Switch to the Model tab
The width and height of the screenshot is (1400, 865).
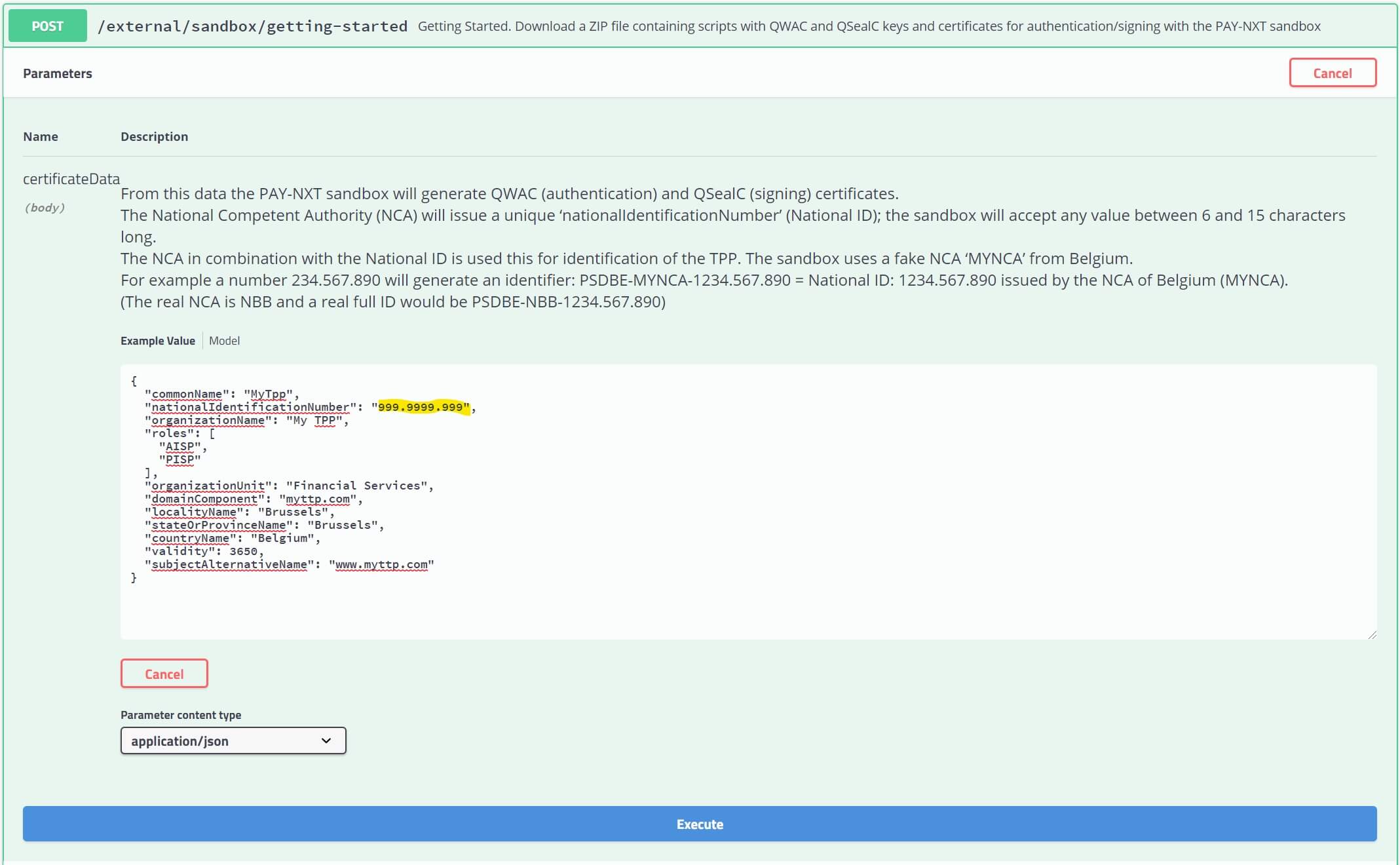click(x=224, y=341)
